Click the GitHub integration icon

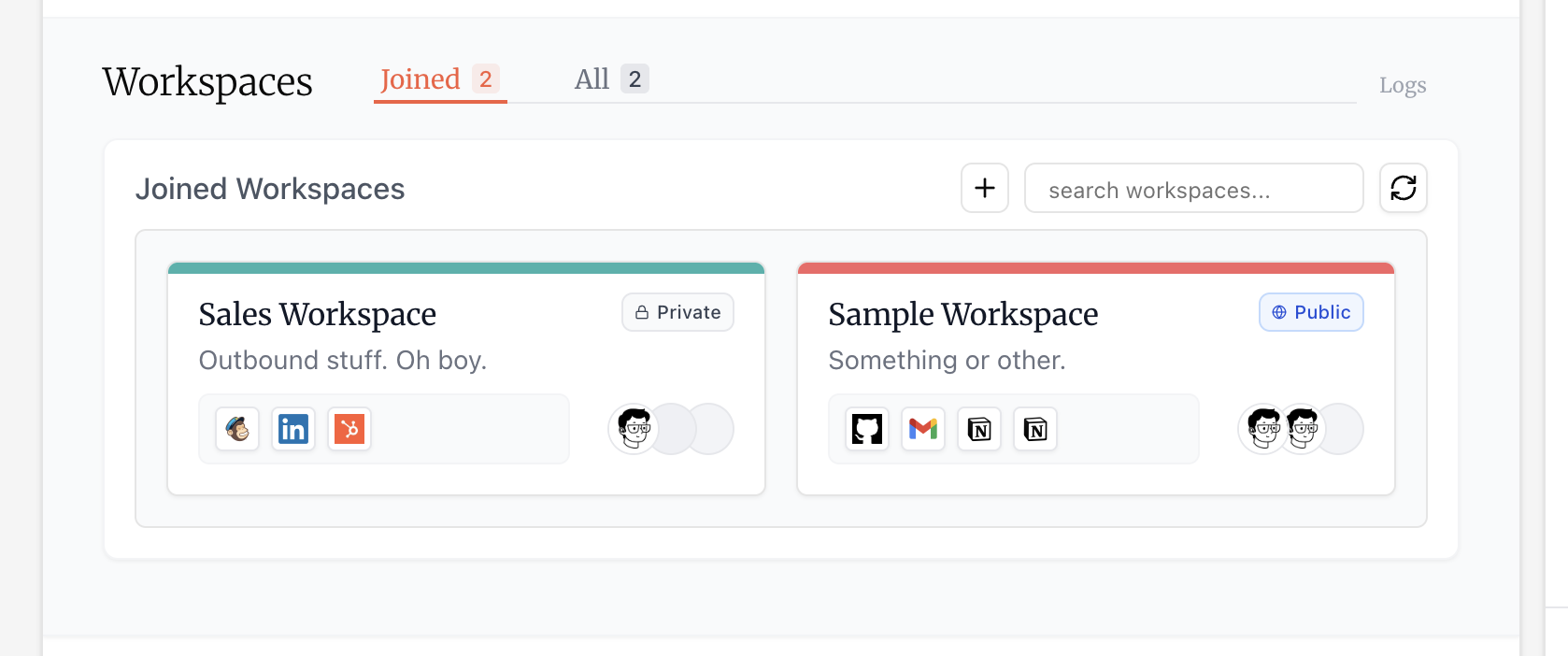click(867, 430)
